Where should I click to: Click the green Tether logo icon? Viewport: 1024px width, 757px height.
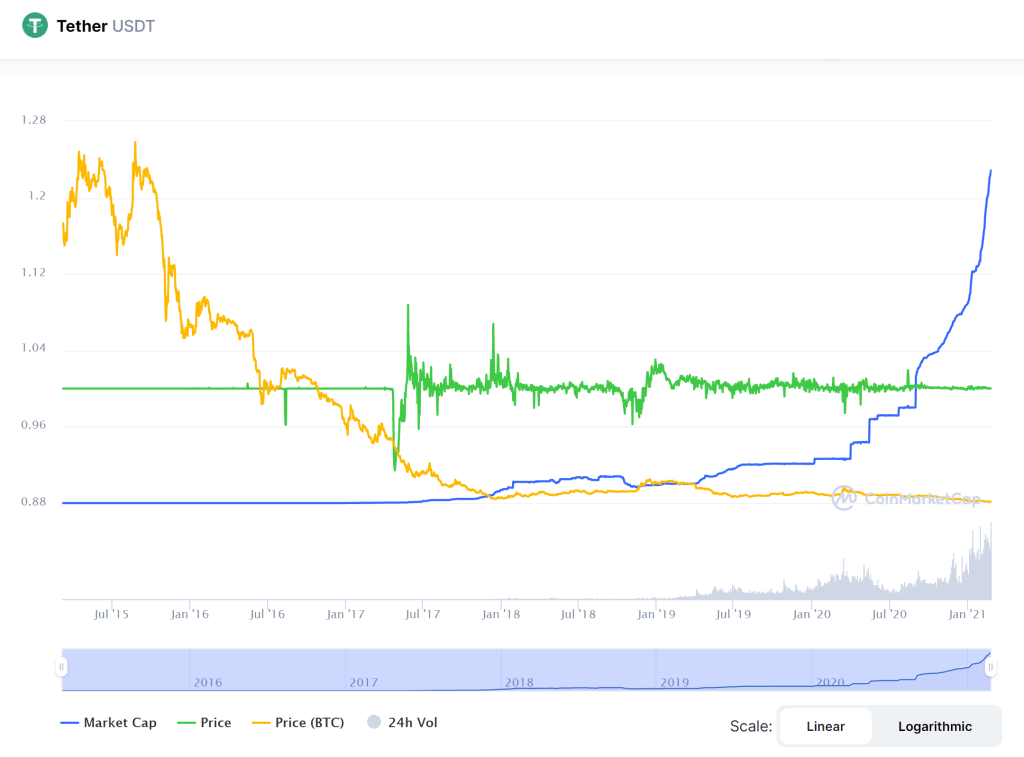pyautogui.click(x=35, y=26)
